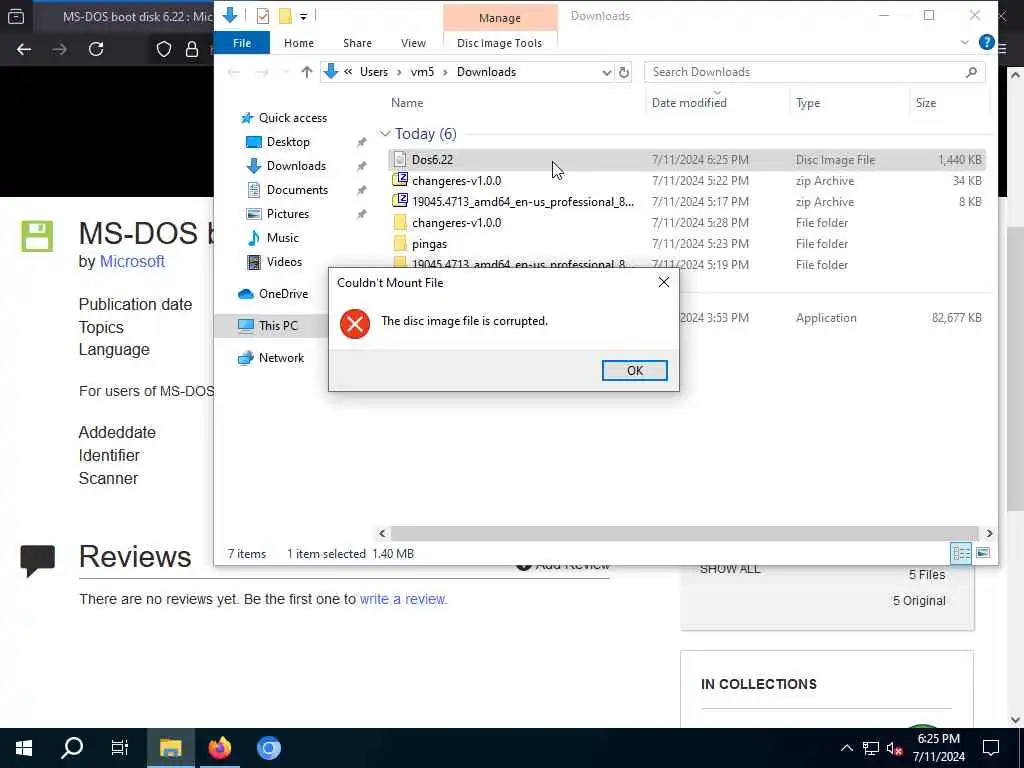Screen dimensions: 1024x768
Task: Open Quick access in the navigation pane
Action: [x=292, y=118]
